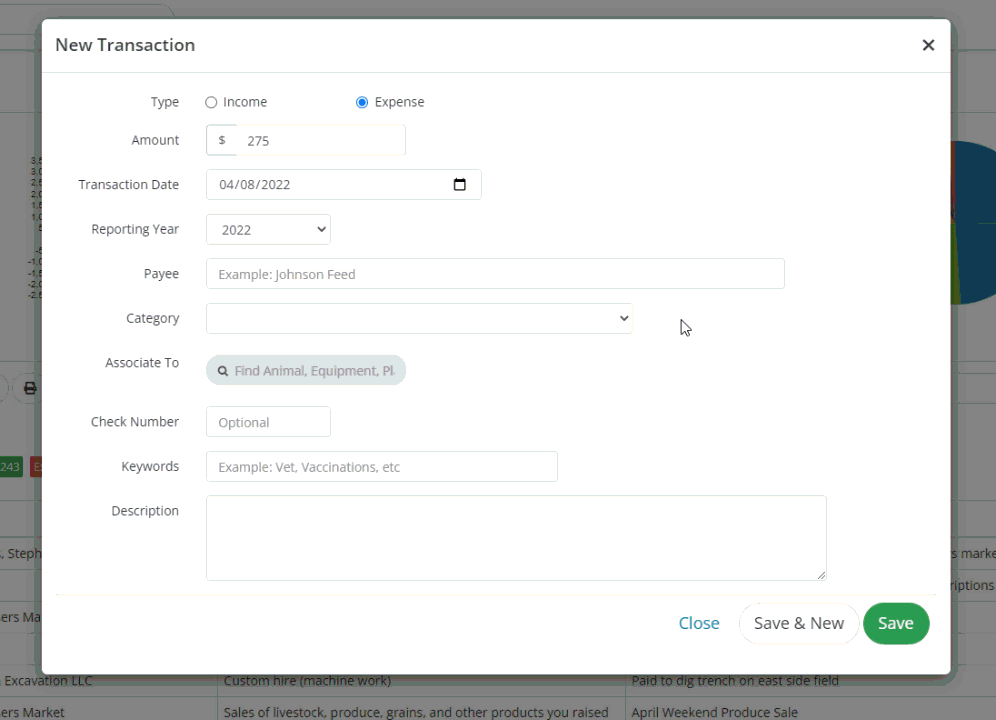Click the print icon behind the dialog

point(30,388)
